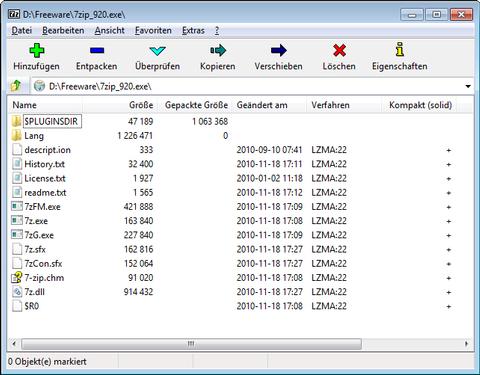Click the horizontal scrollbar thumb
This screenshot has height=375, width=480.
191,343
